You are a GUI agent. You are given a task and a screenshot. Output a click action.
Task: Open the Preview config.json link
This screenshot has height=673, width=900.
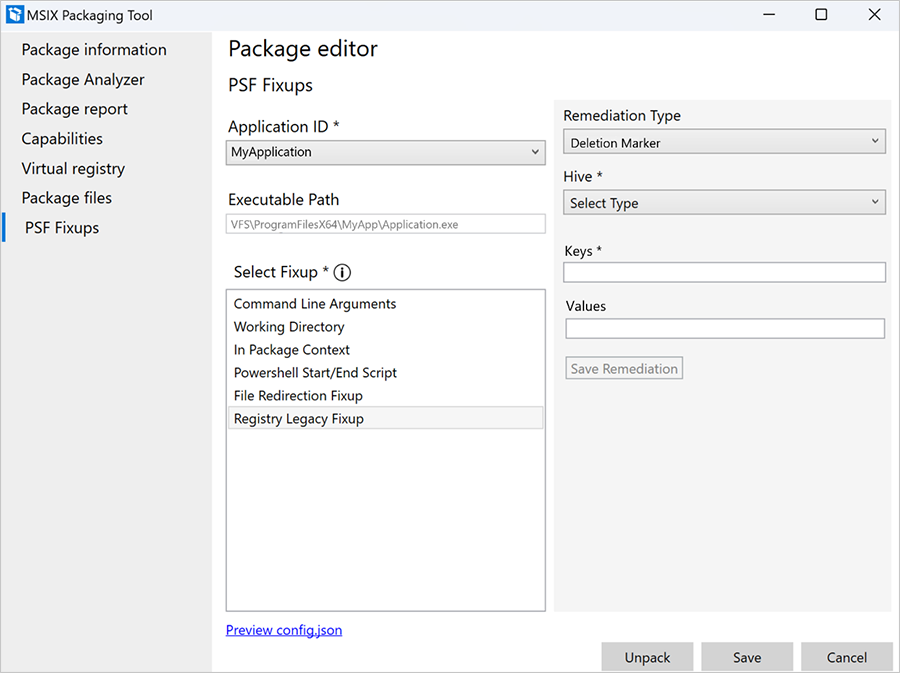click(284, 630)
